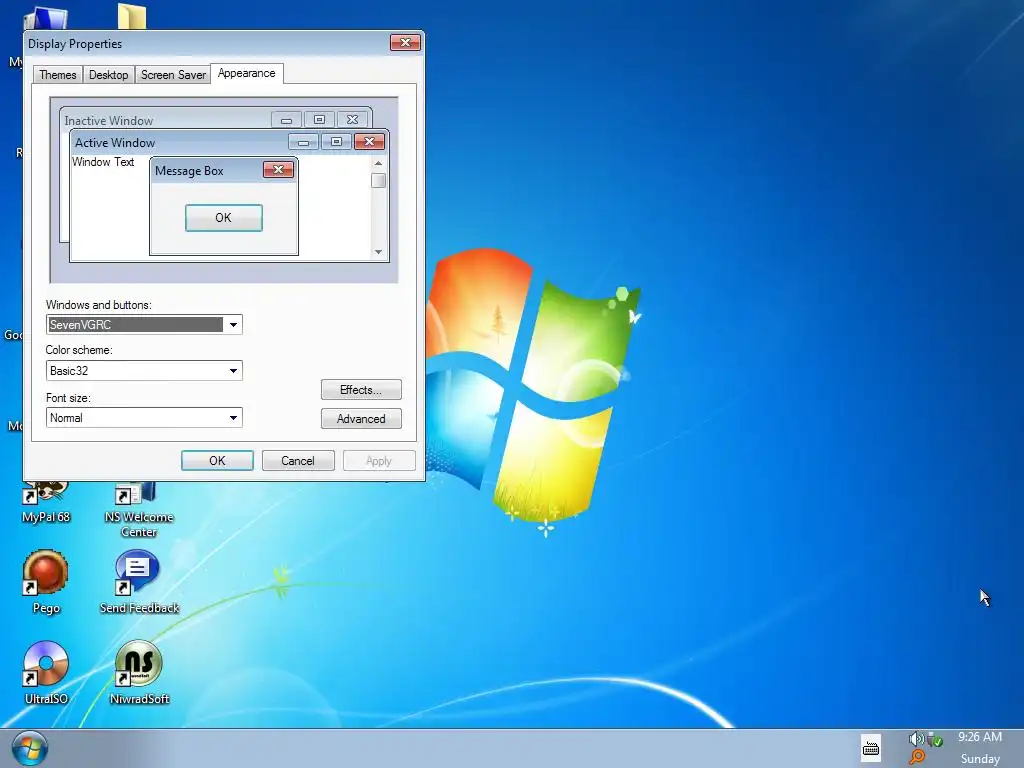Click the preview Inactive Window maximize button
Screen dimensions: 1024x768
coord(319,120)
